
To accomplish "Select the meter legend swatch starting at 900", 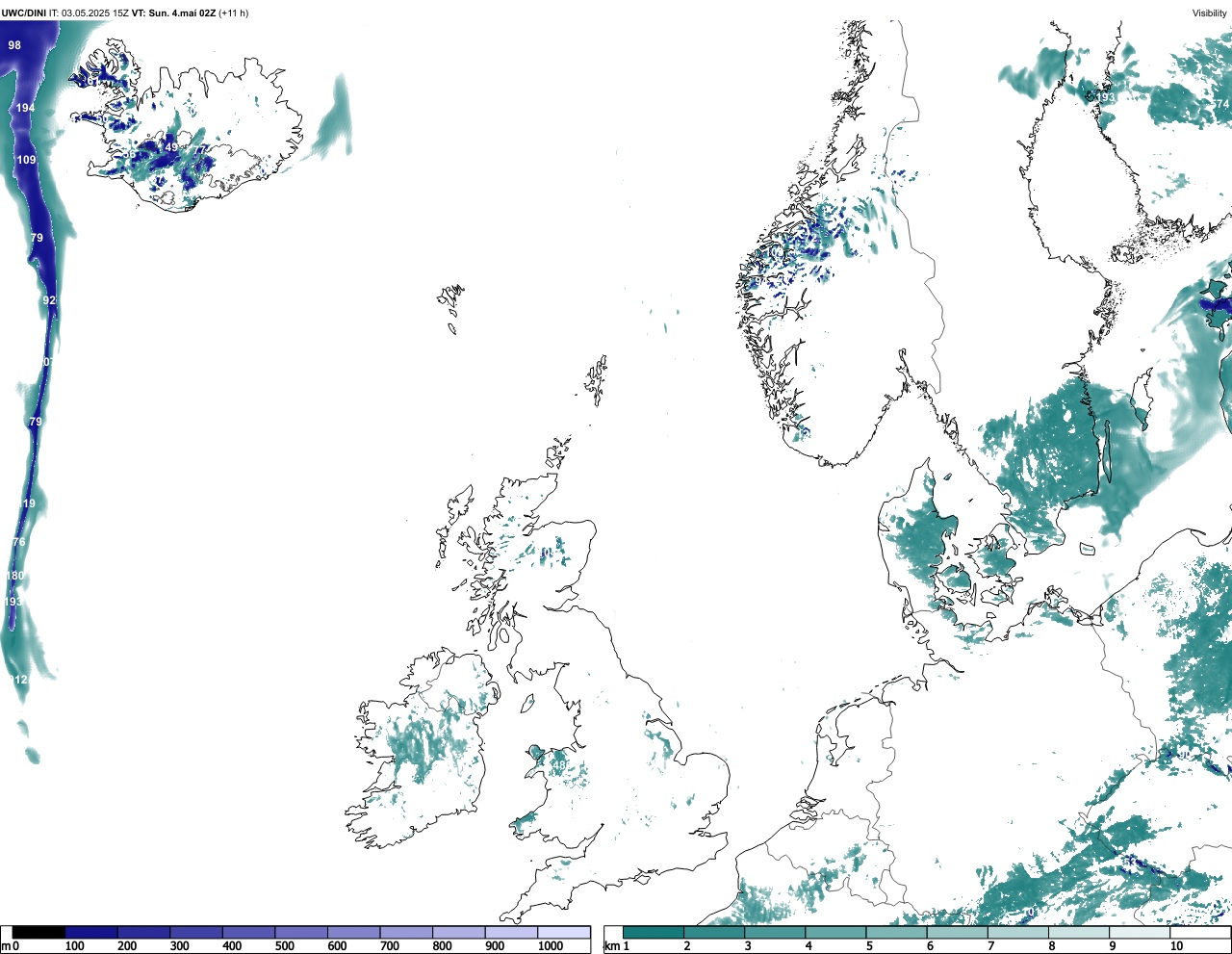I will (x=511, y=933).
